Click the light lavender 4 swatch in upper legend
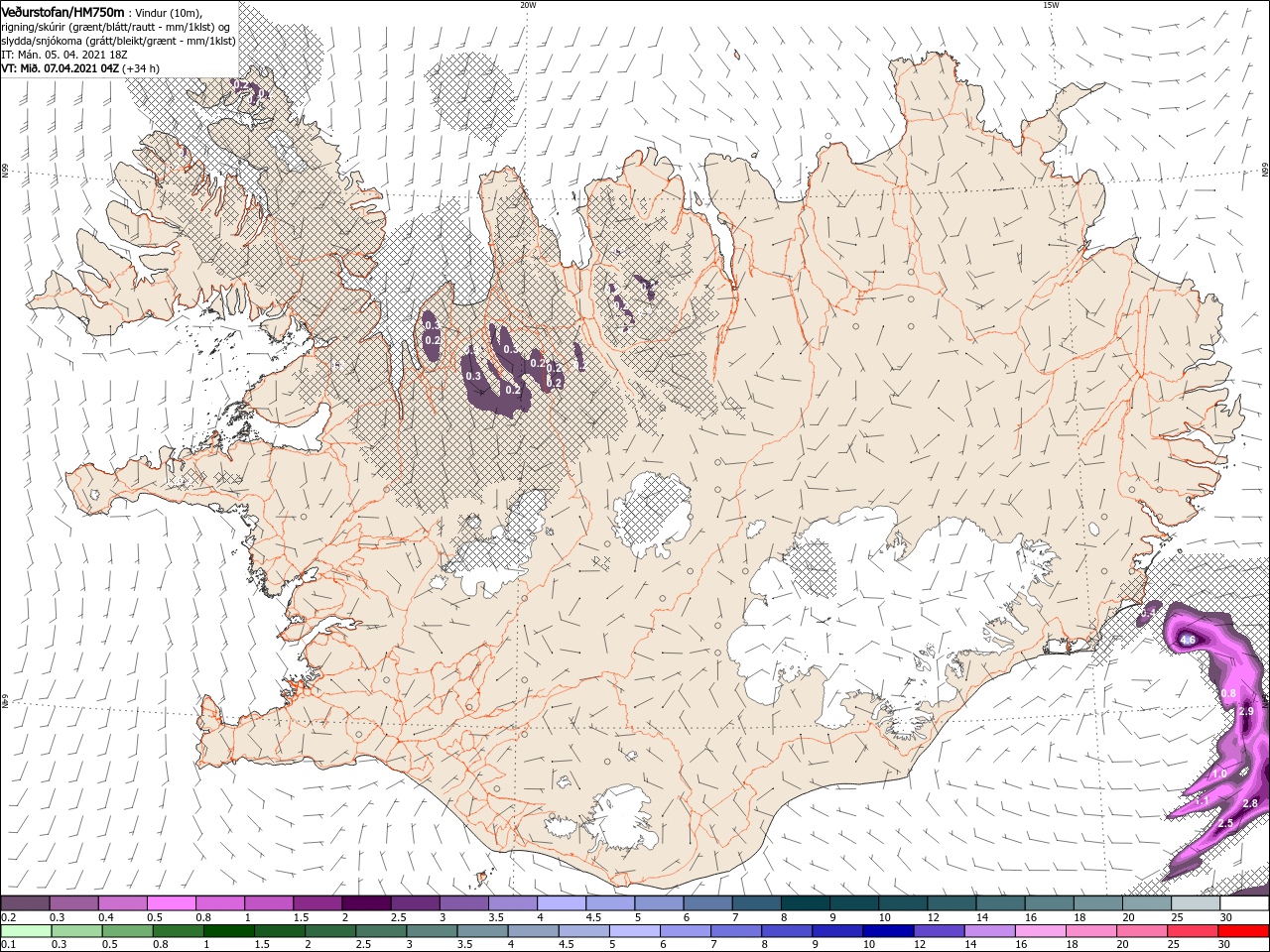The image size is (1270, 952). (x=562, y=903)
